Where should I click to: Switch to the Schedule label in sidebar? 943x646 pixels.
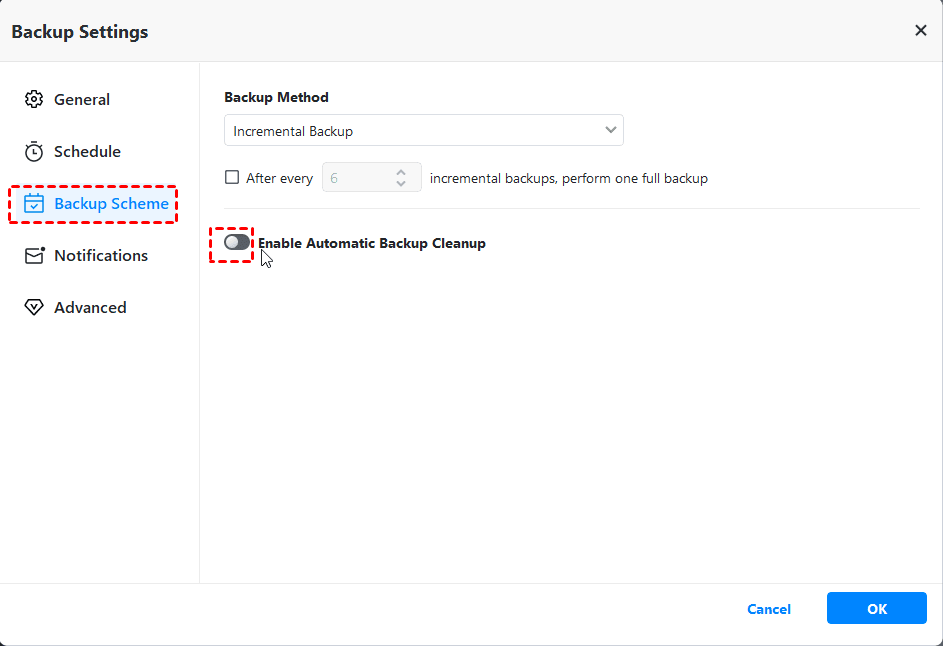tap(87, 152)
